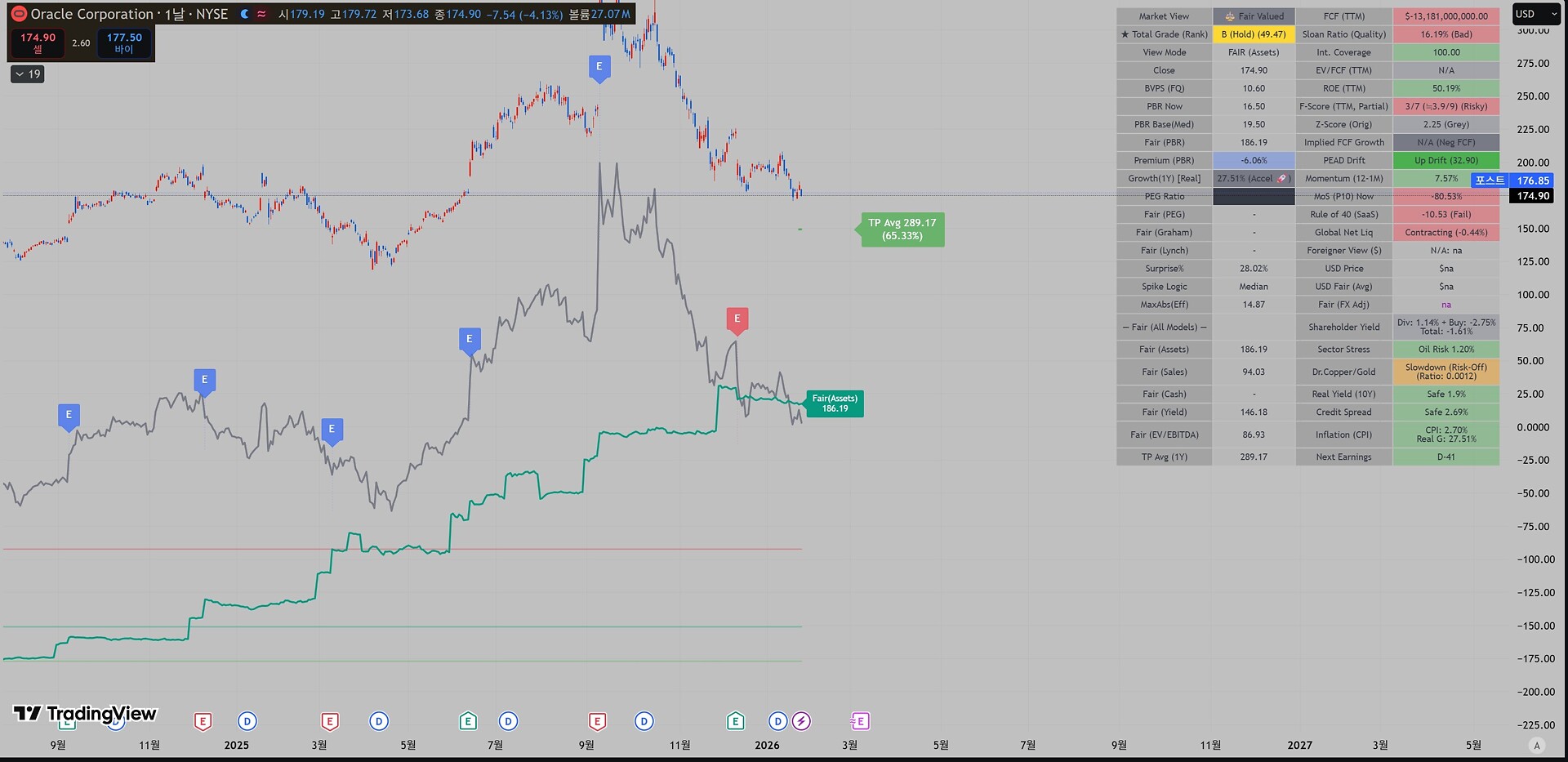Open green E earnings badge before 2026 label

tap(735, 721)
